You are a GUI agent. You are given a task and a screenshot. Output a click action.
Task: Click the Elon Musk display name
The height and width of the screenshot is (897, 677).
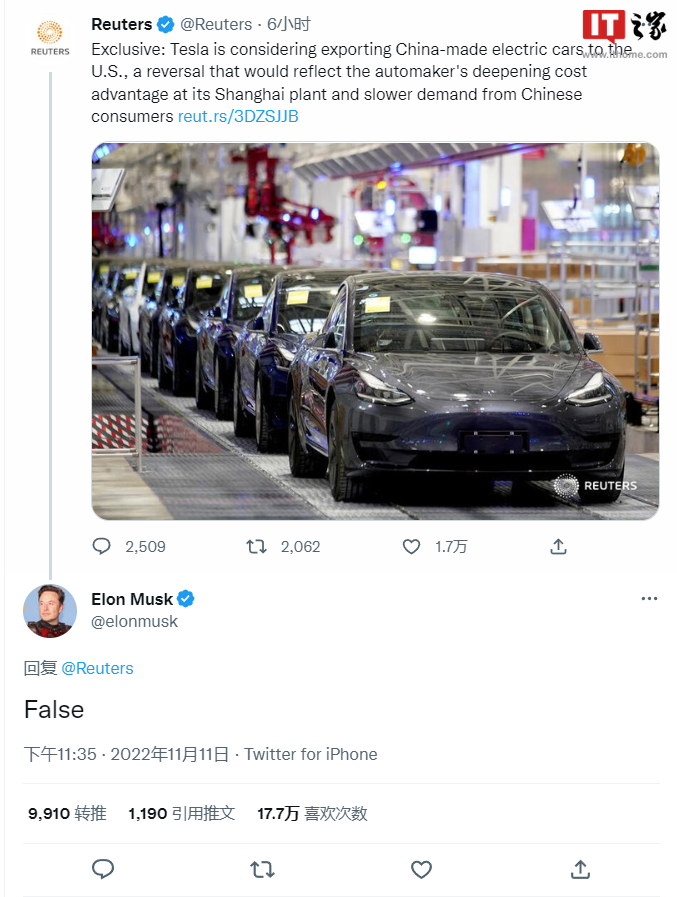pos(132,599)
